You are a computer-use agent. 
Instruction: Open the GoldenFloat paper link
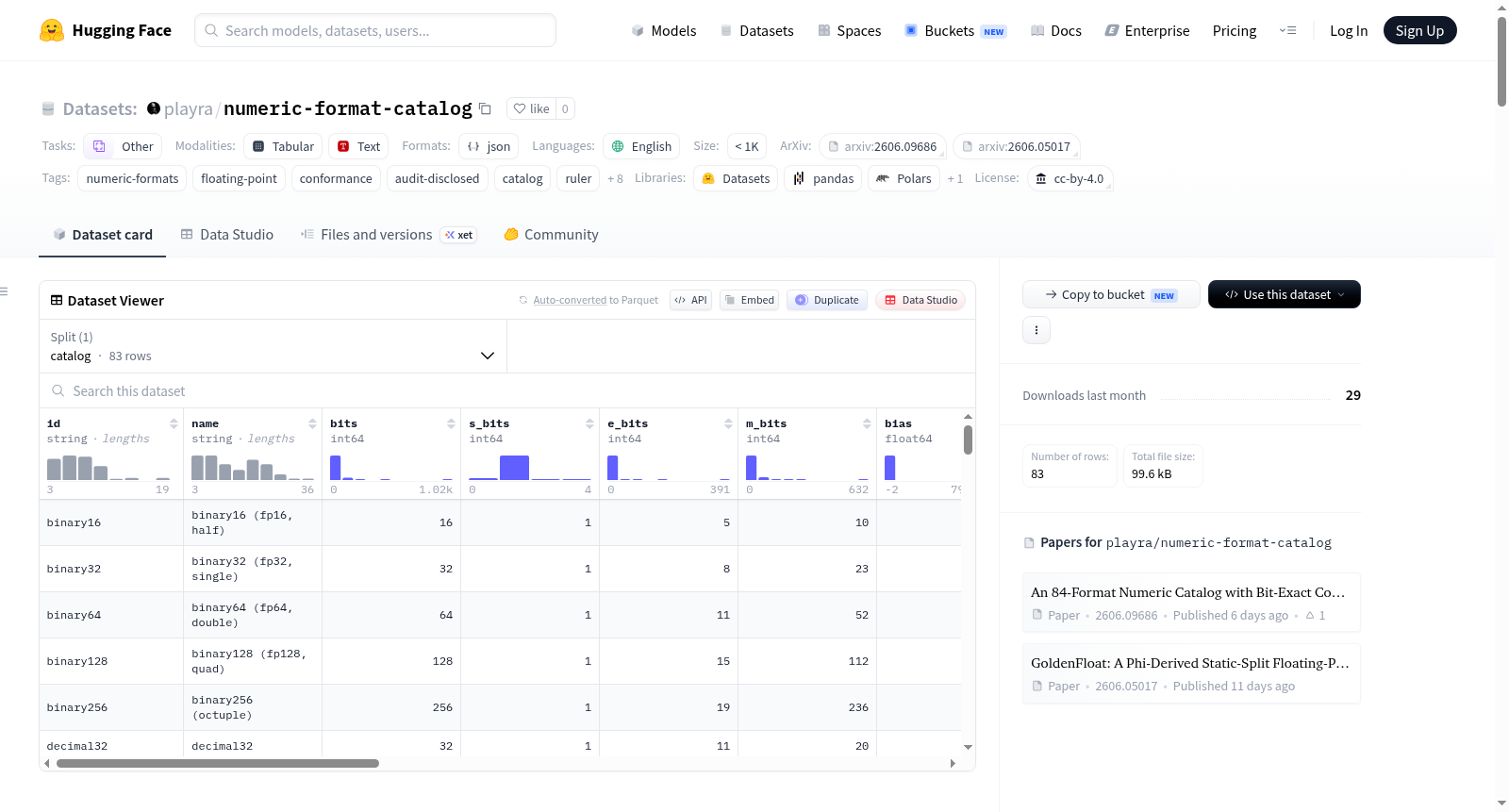(x=1191, y=672)
